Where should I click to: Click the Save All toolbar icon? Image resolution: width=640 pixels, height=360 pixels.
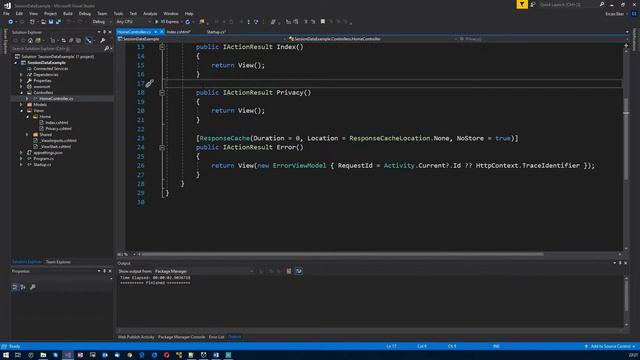[x=58, y=22]
